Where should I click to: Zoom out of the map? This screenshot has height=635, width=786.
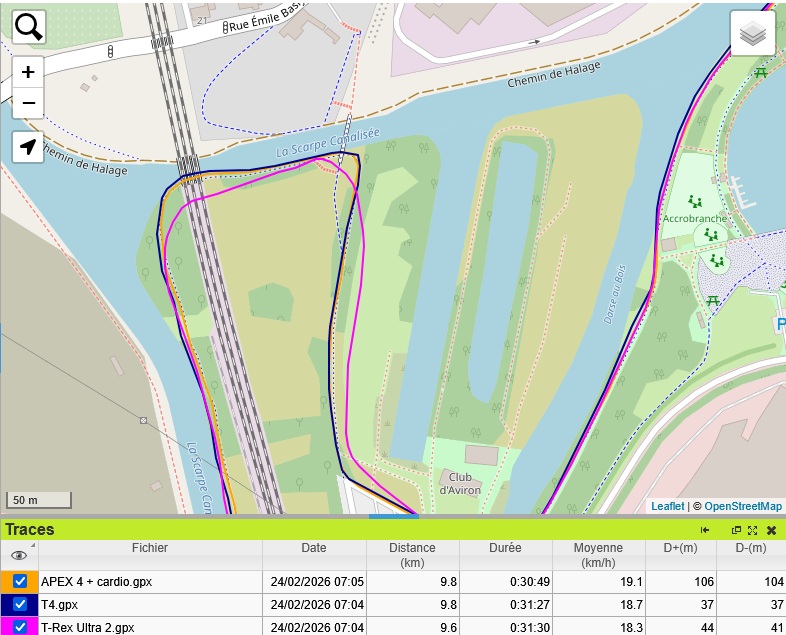pyautogui.click(x=28, y=102)
